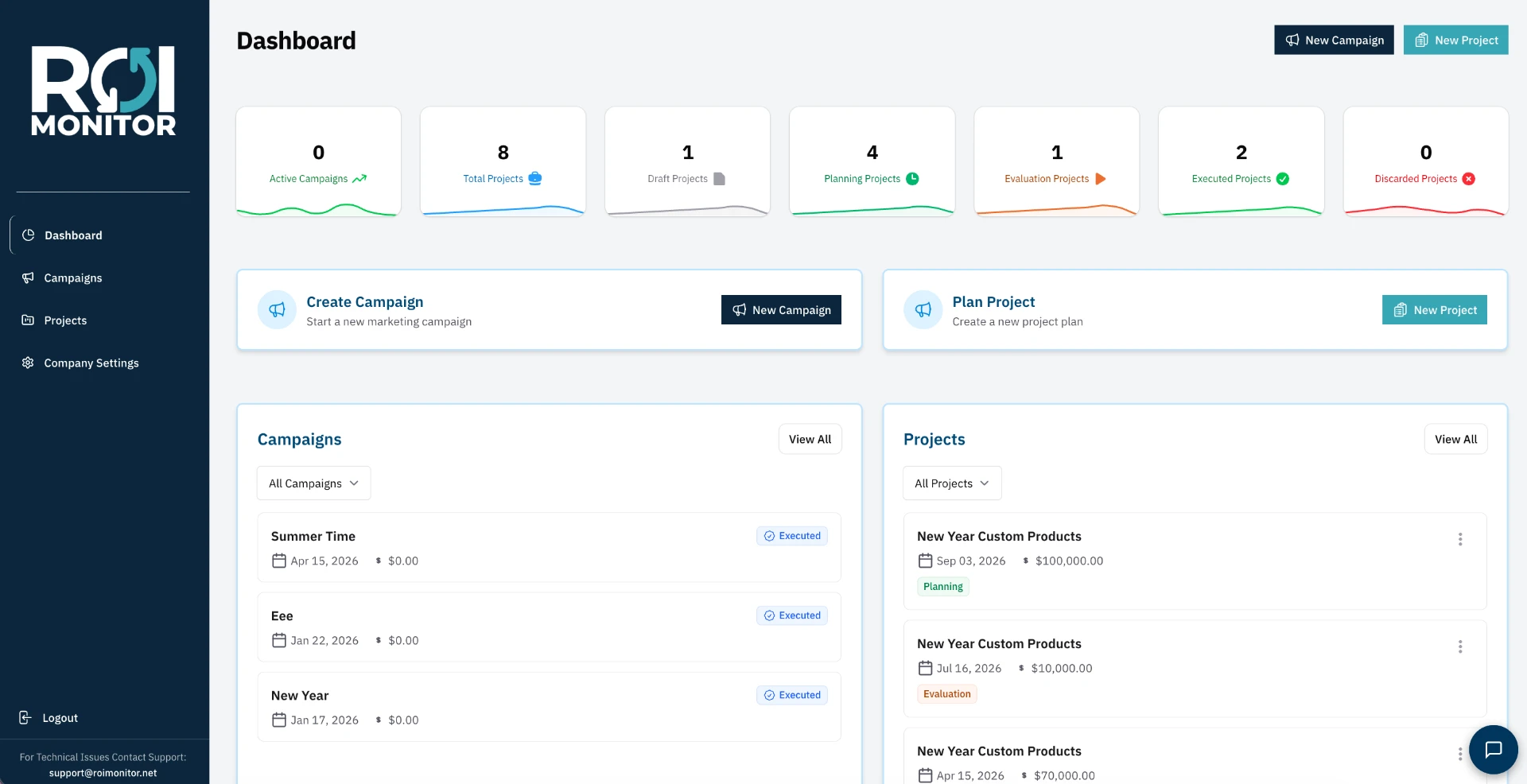Click New Campaign in Create Campaign card
This screenshot has height=784, width=1527.
point(781,309)
